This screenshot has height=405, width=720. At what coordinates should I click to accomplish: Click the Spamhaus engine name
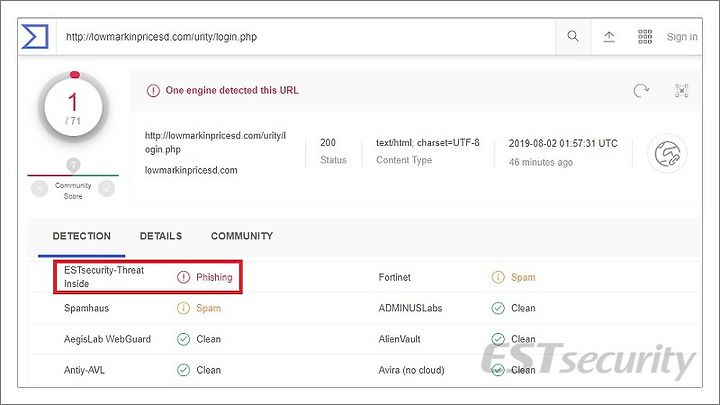(86, 308)
